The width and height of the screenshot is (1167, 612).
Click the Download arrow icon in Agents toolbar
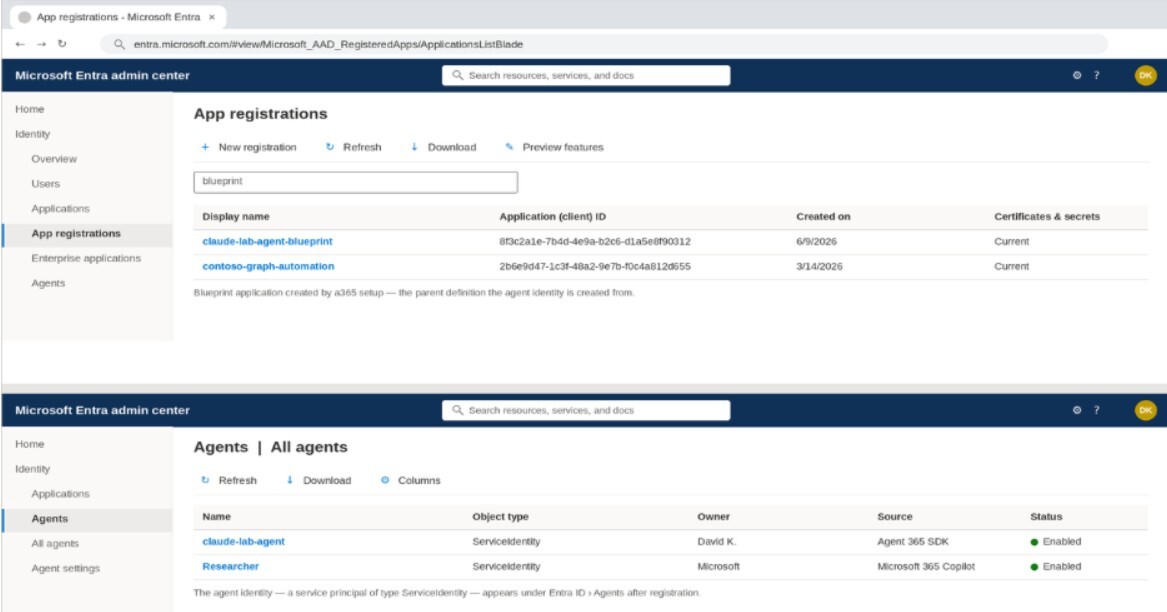tap(290, 480)
